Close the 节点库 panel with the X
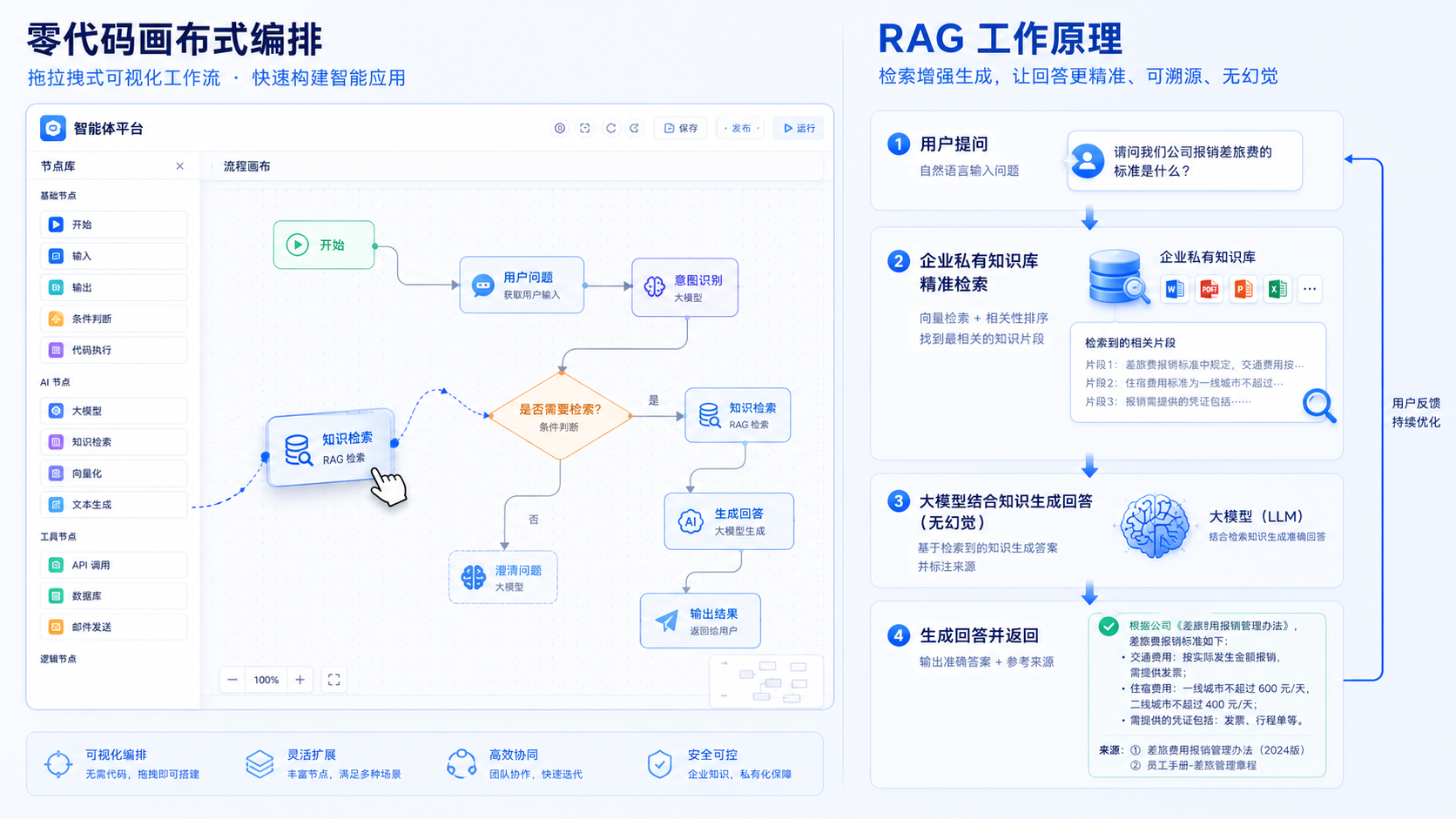Screen dimensions: 1456x819 (x=179, y=166)
